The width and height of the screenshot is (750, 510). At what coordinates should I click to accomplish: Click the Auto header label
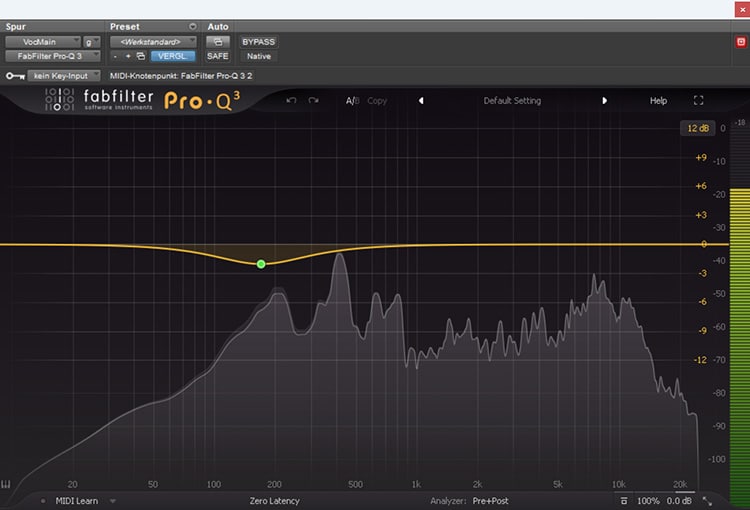(x=218, y=27)
